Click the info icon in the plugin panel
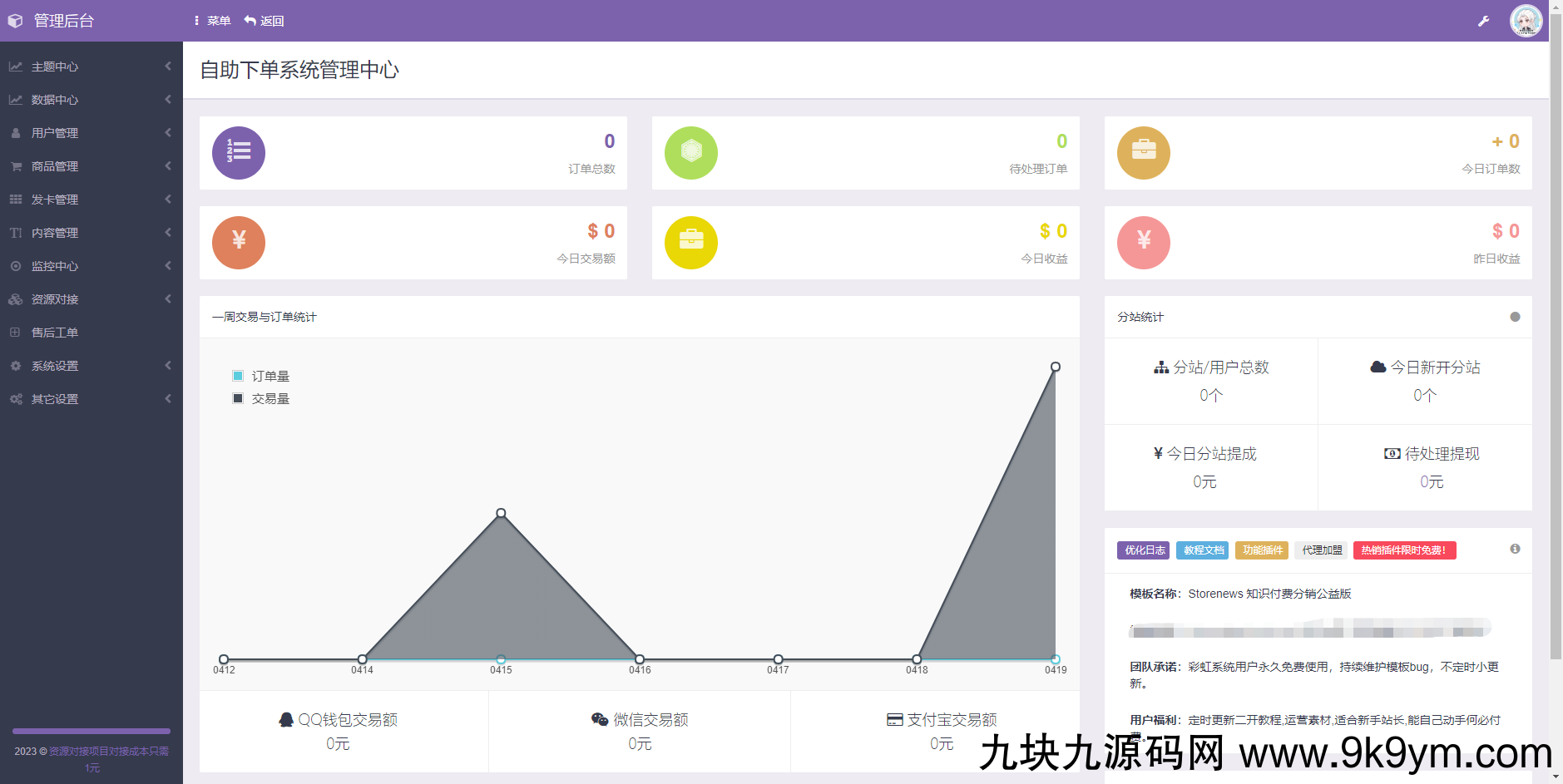 pos(1516,549)
